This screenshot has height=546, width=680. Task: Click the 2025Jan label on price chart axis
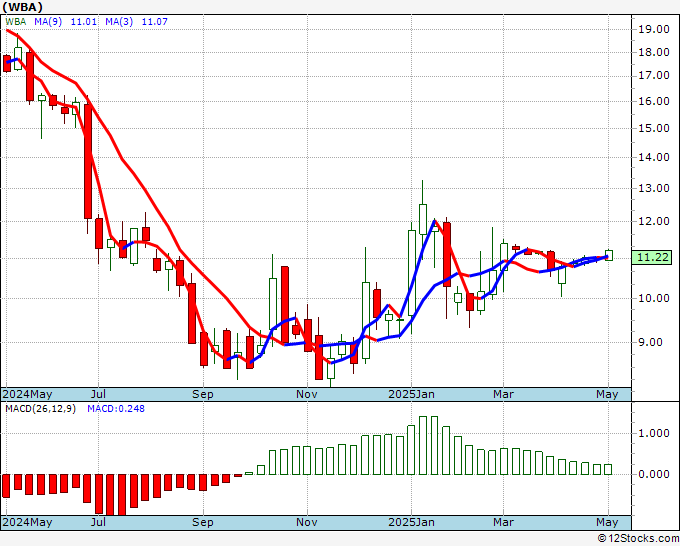coord(411,394)
